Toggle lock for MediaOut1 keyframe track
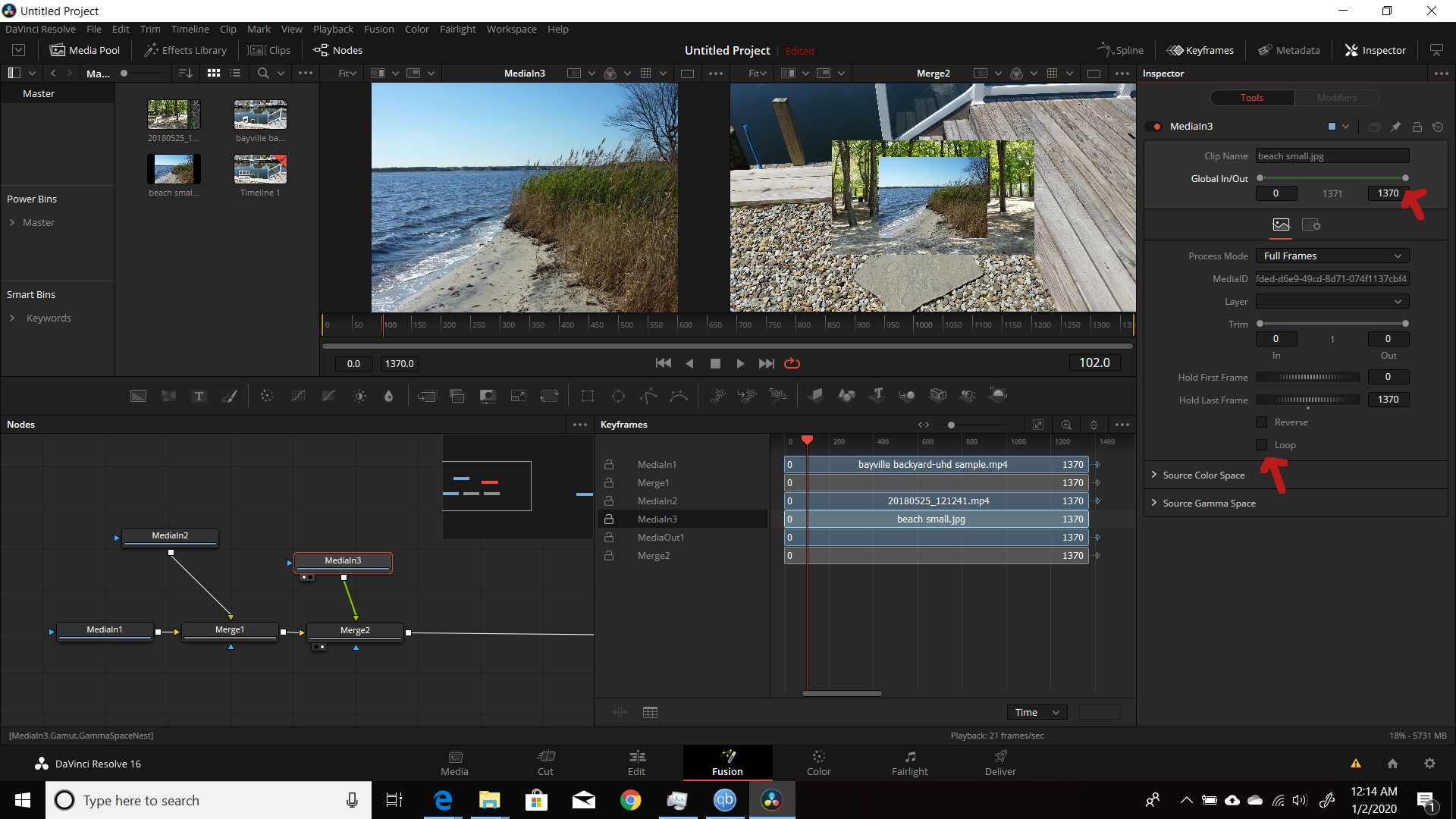This screenshot has width=1456, height=819. (x=609, y=537)
